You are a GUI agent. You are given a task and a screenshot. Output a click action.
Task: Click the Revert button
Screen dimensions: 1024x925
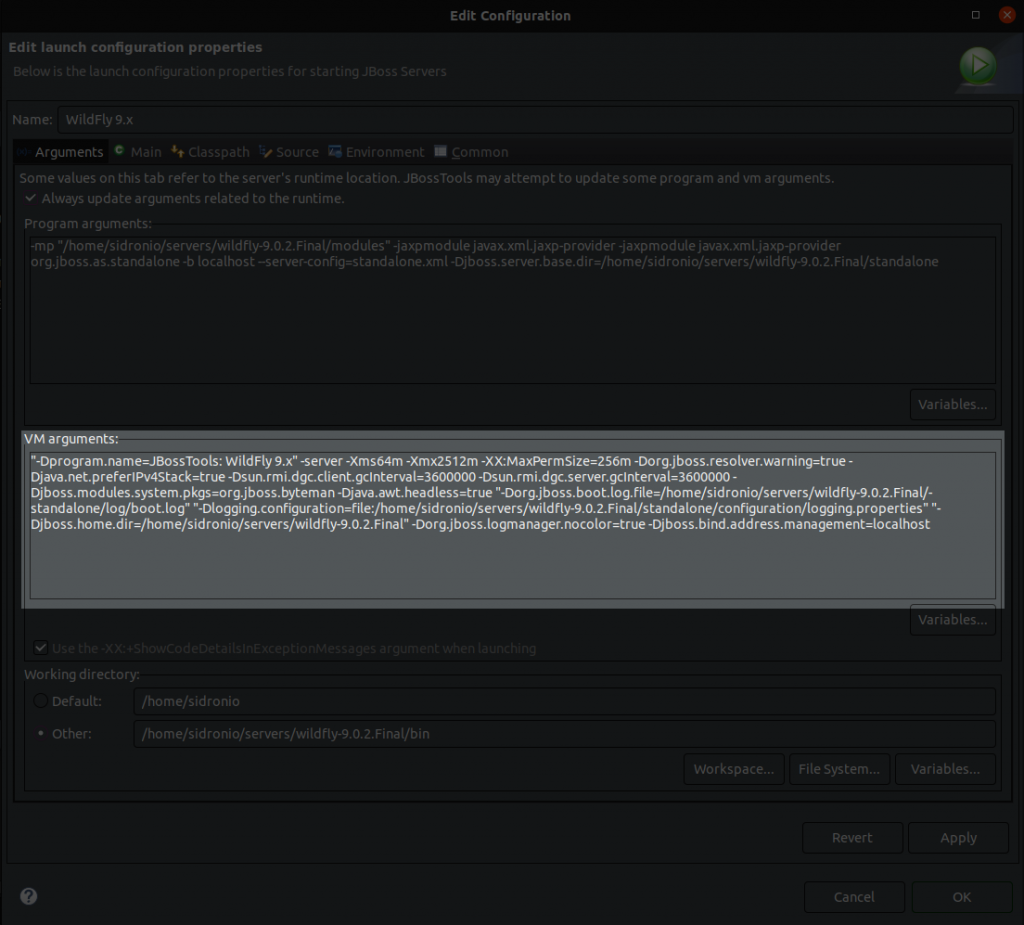[x=852, y=837]
